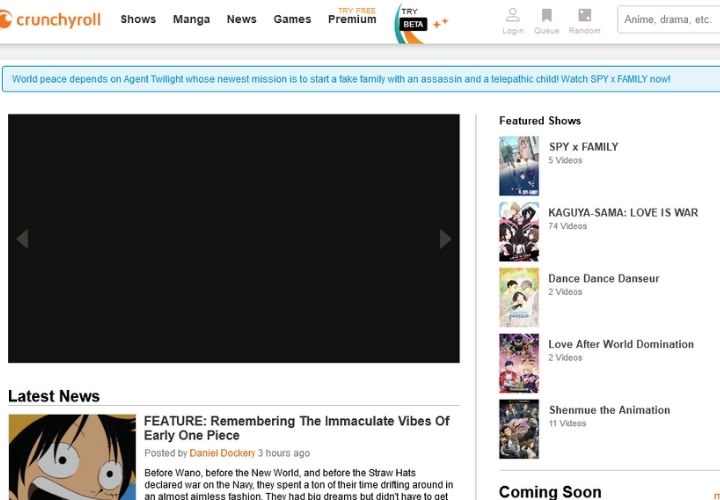
Task: Click the Random dice icon
Action: click(x=584, y=16)
